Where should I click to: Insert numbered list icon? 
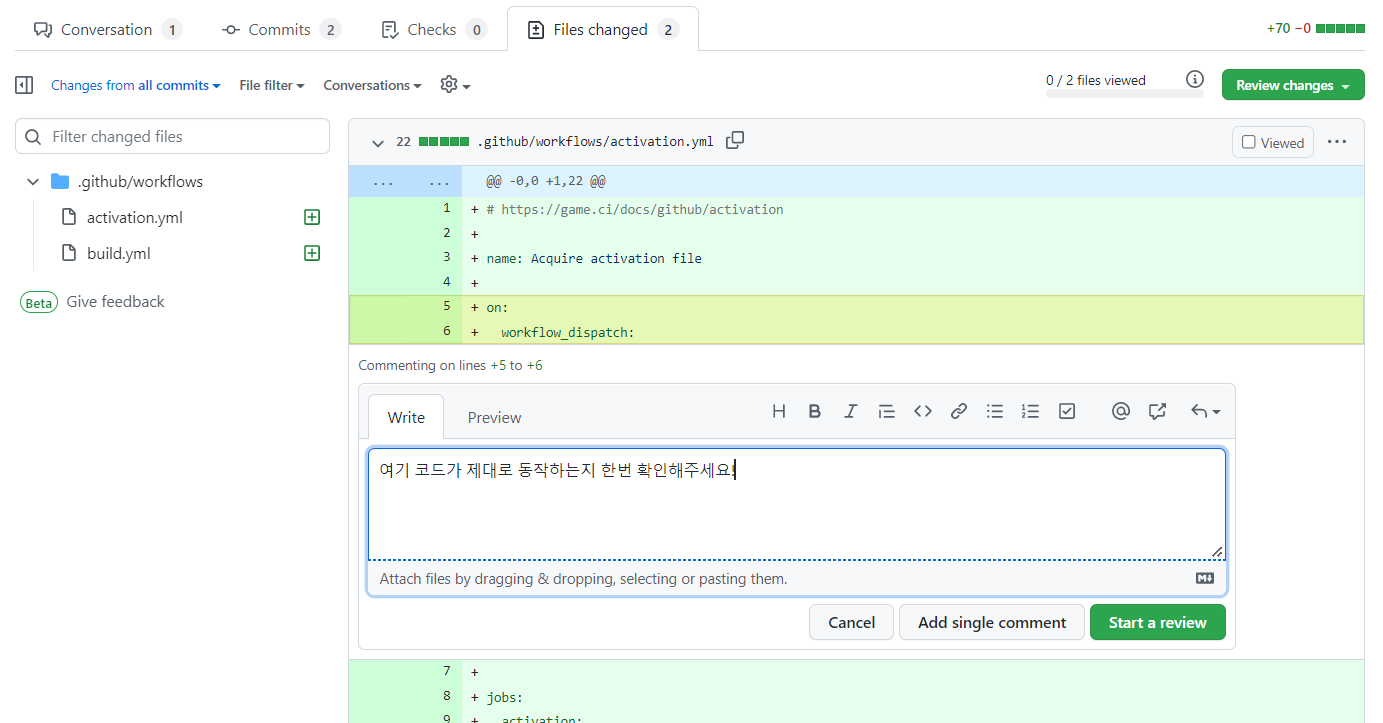(x=1031, y=411)
